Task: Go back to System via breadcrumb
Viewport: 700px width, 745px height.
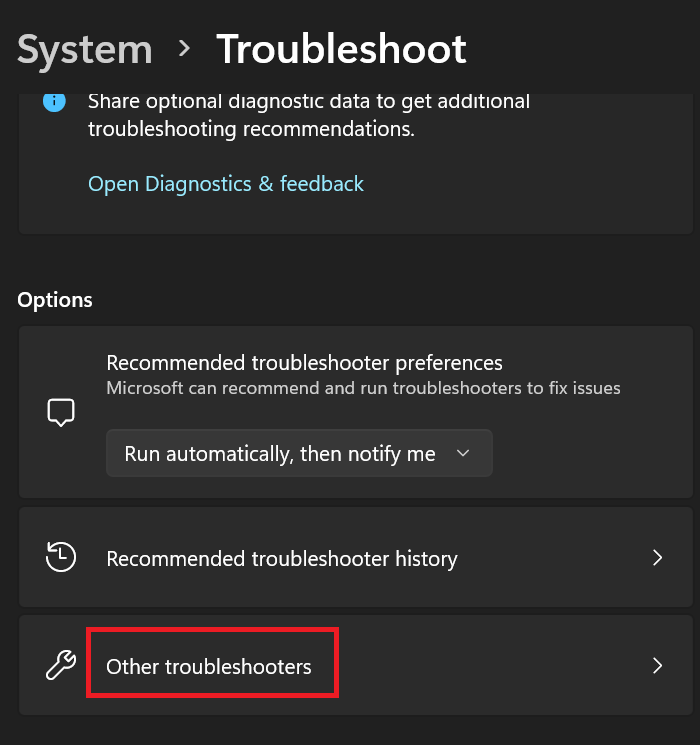Action: [85, 49]
